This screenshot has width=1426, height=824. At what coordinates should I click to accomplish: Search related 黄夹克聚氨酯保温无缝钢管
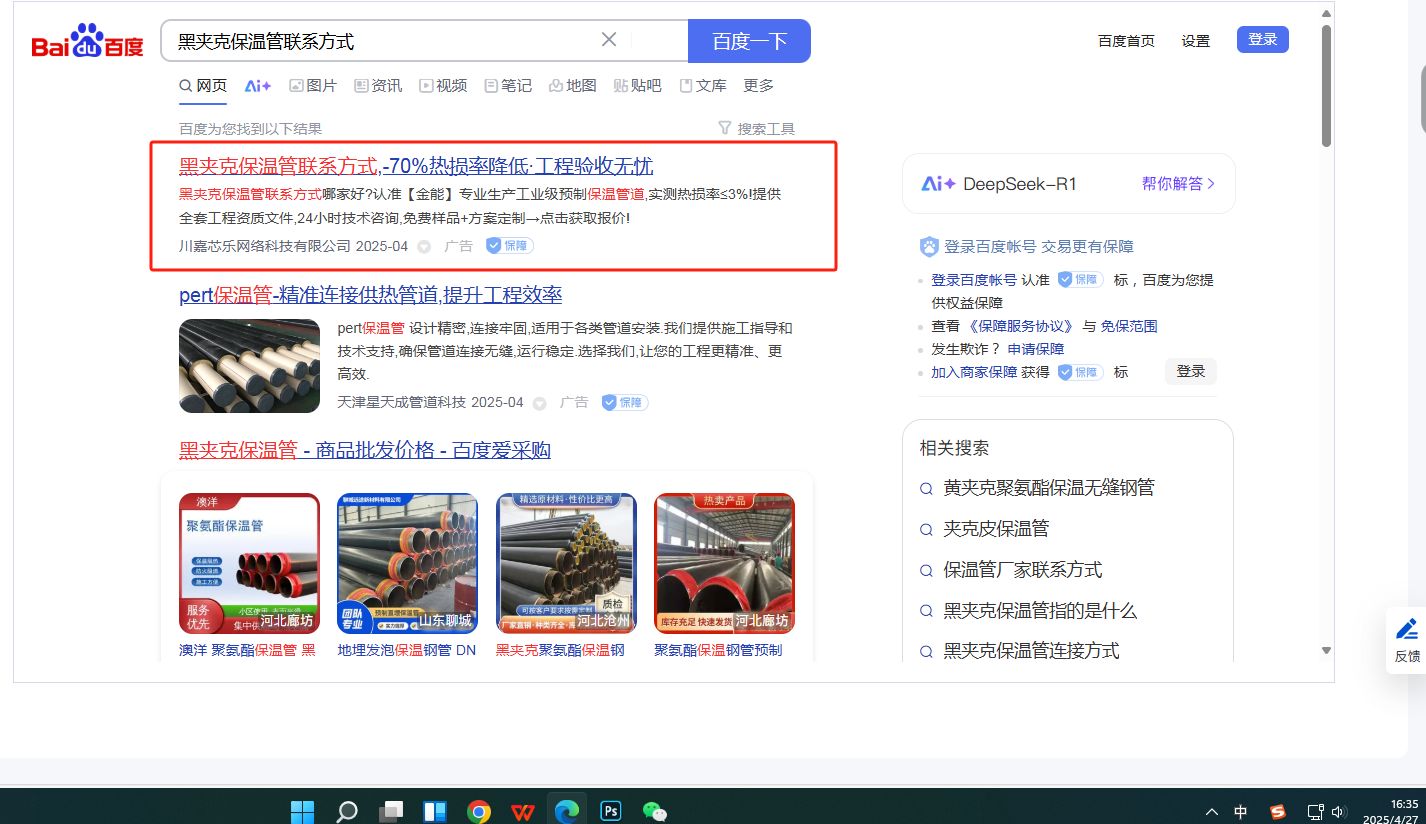(1049, 488)
